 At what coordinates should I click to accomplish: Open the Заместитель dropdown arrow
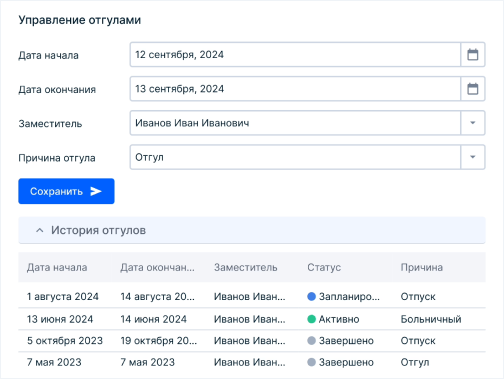coord(473,123)
